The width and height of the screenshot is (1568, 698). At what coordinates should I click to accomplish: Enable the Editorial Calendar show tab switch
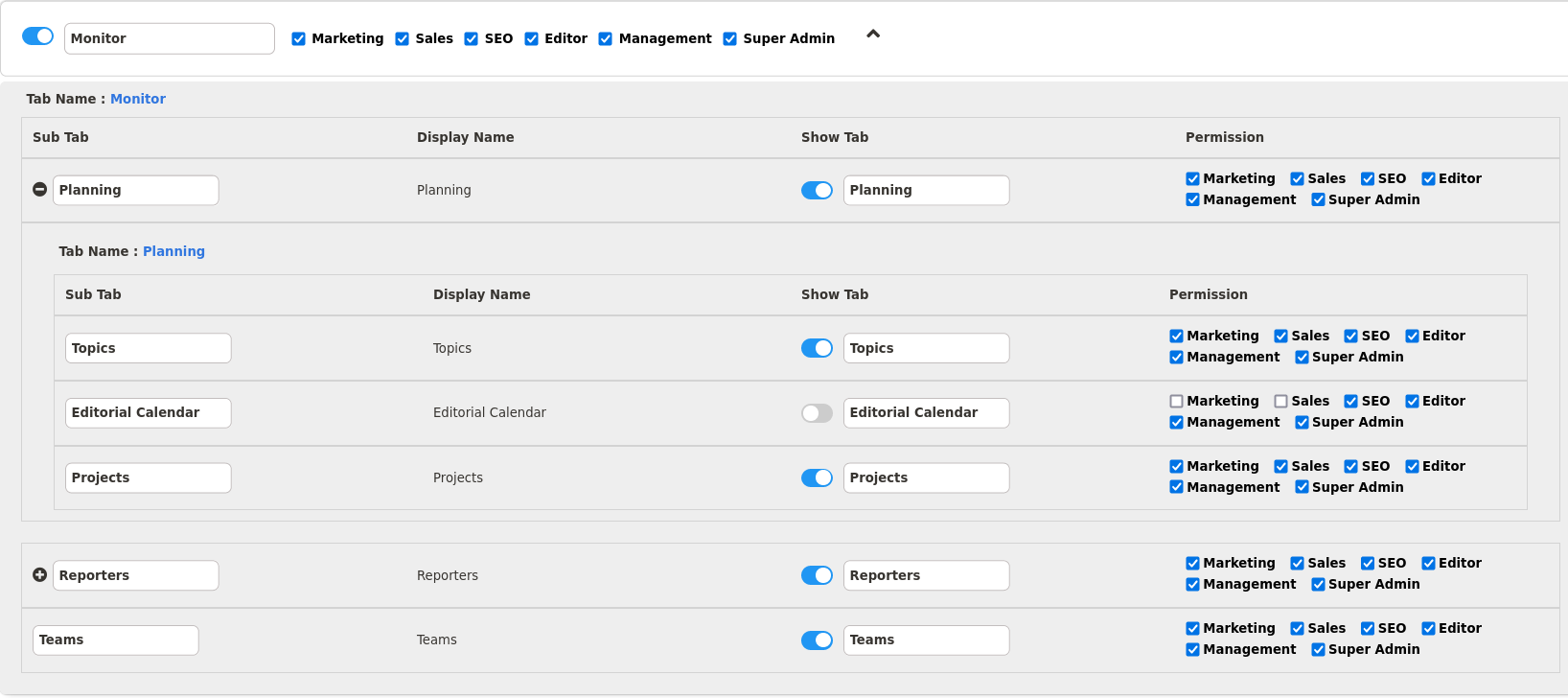pos(817,413)
